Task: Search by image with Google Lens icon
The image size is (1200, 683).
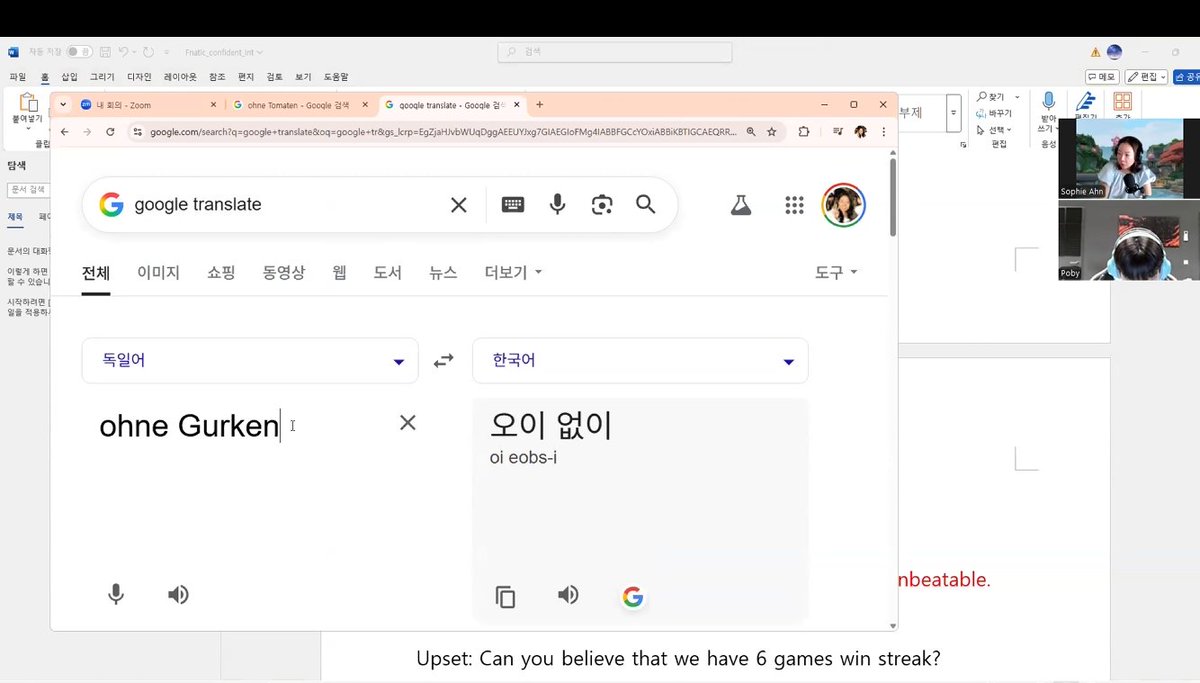Action: pyautogui.click(x=601, y=204)
